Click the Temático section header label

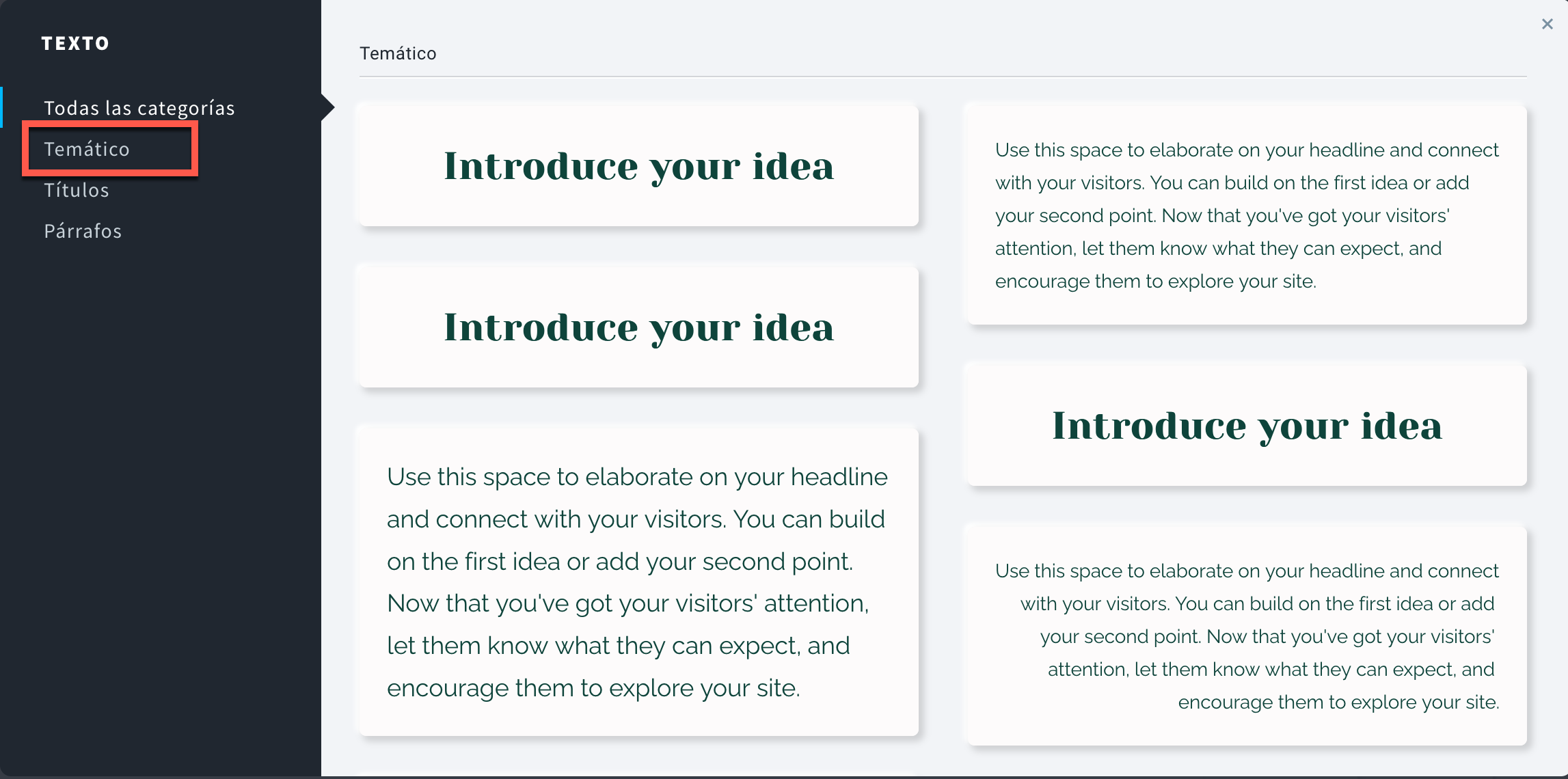(398, 53)
